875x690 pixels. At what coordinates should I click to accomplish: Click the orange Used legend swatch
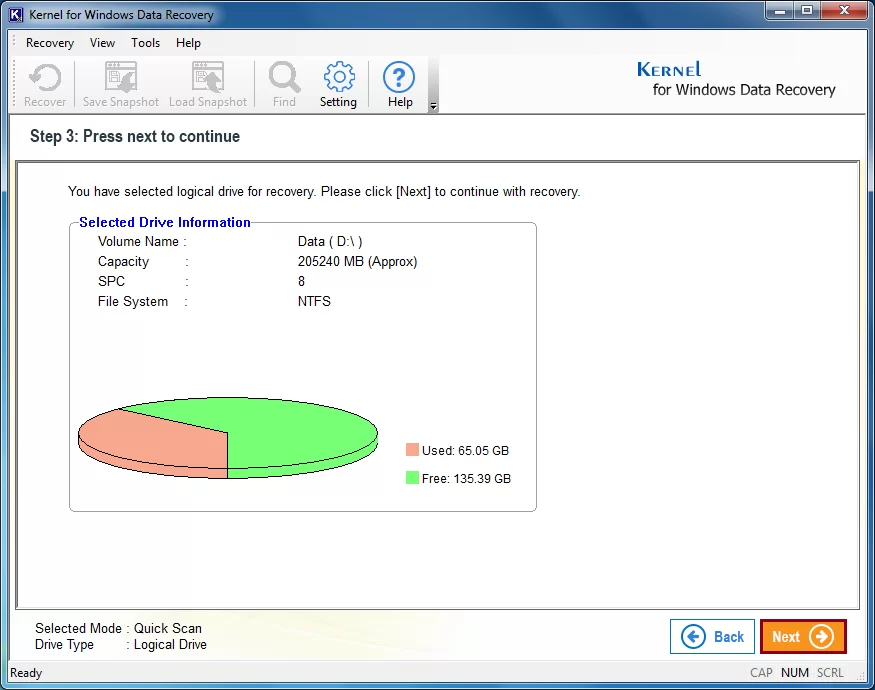click(x=414, y=450)
